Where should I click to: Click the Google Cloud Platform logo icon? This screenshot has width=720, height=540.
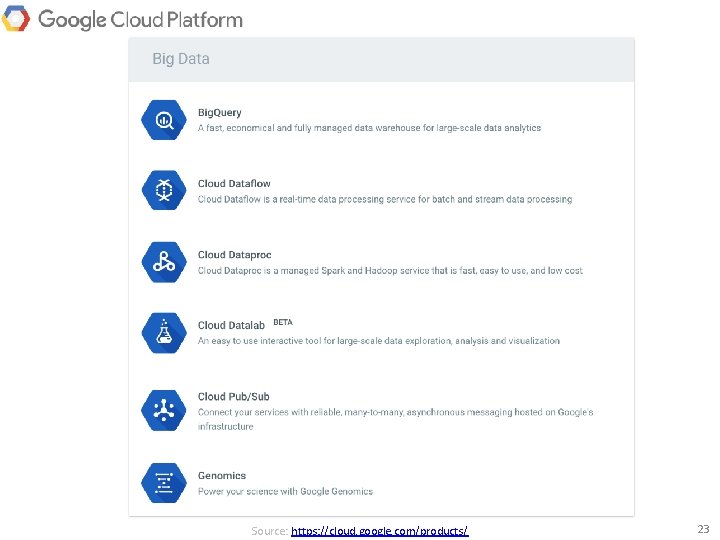pyautogui.click(x=16, y=19)
